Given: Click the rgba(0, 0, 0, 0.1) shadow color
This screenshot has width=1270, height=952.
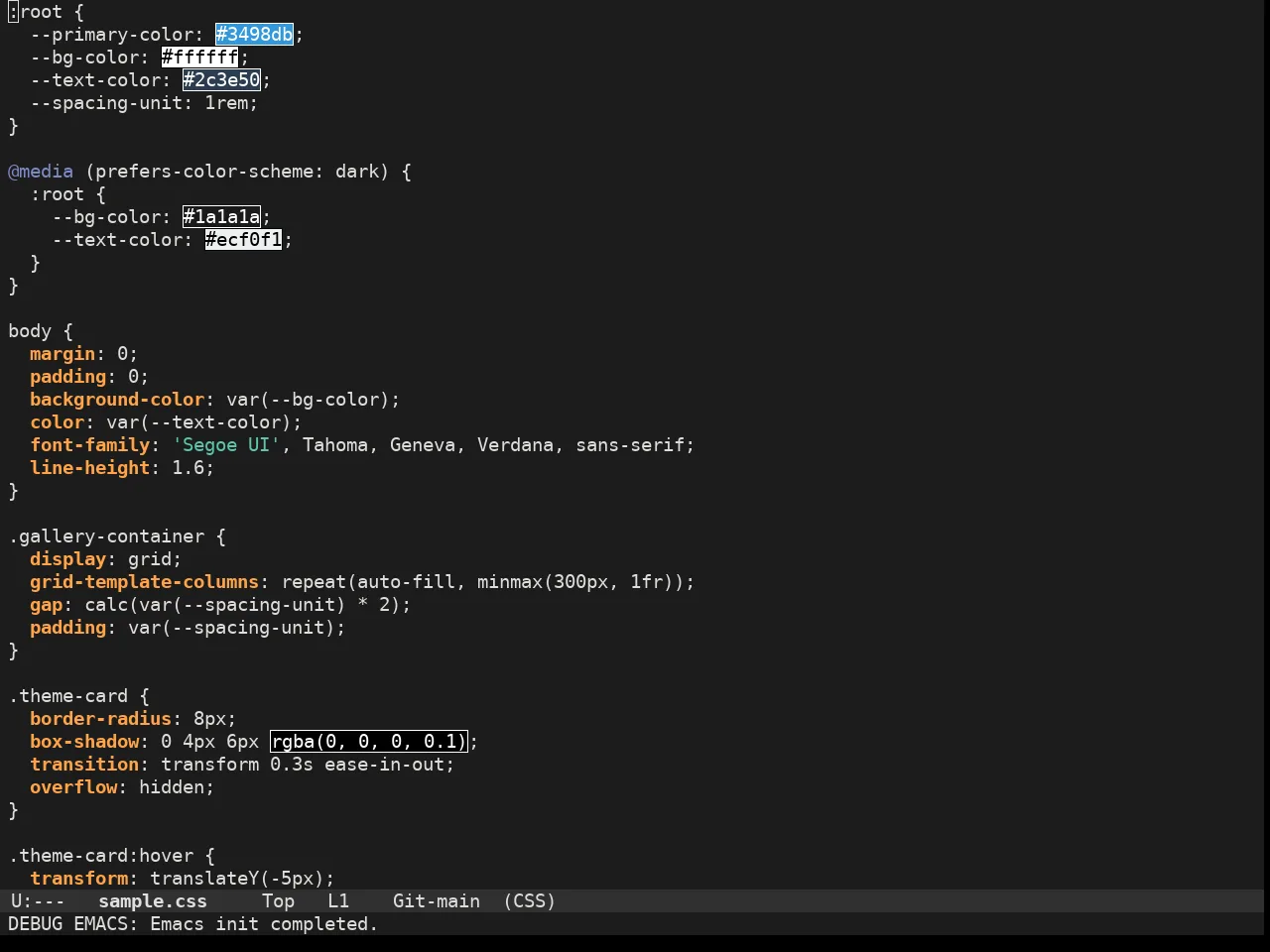Looking at the screenshot, I should pos(368,742).
